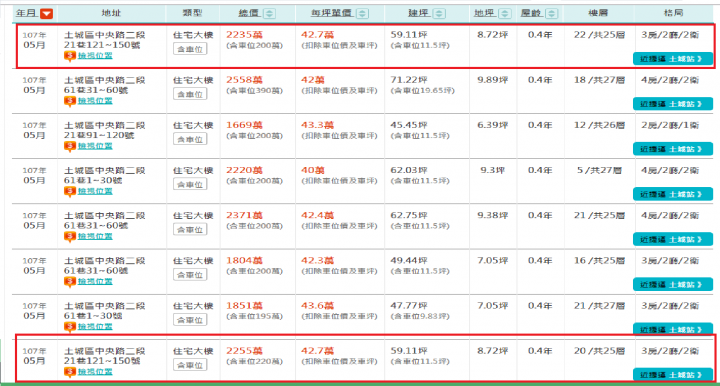
Task: Click 含車位 tag in the 2255萬 row
Action: point(190,365)
